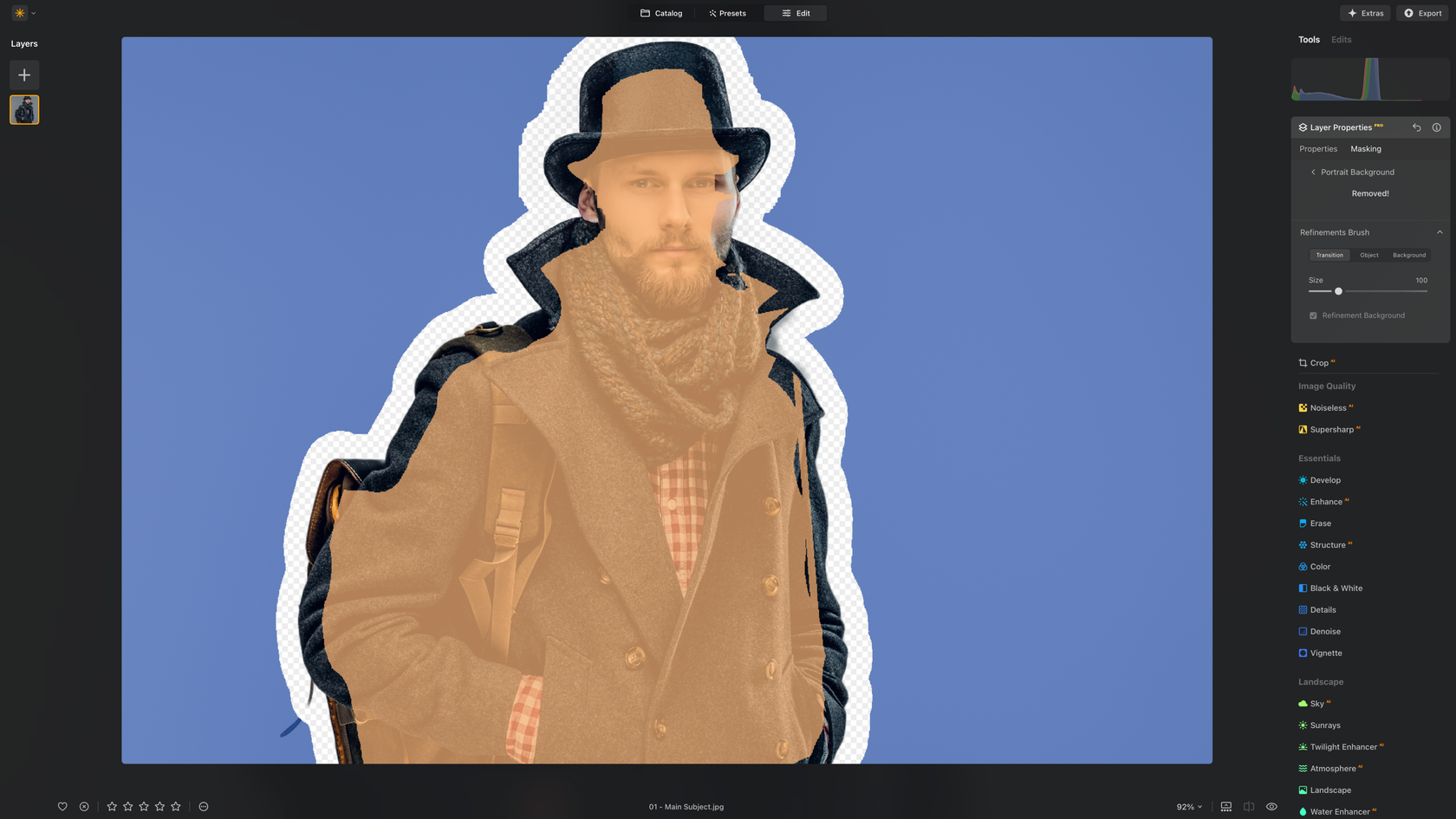Screen dimensions: 1456x819
Task: Toggle the before/after compare view
Action: point(1249,806)
